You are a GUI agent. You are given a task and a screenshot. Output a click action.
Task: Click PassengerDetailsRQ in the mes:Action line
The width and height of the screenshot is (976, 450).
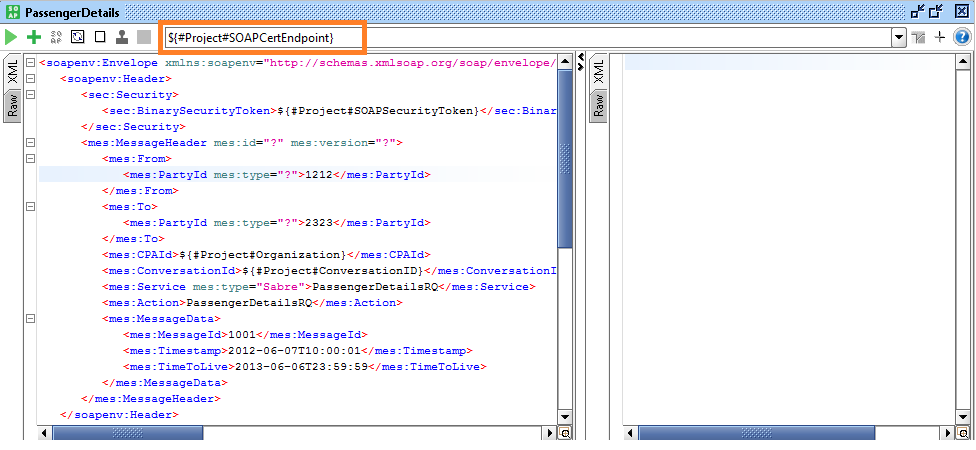tap(249, 302)
